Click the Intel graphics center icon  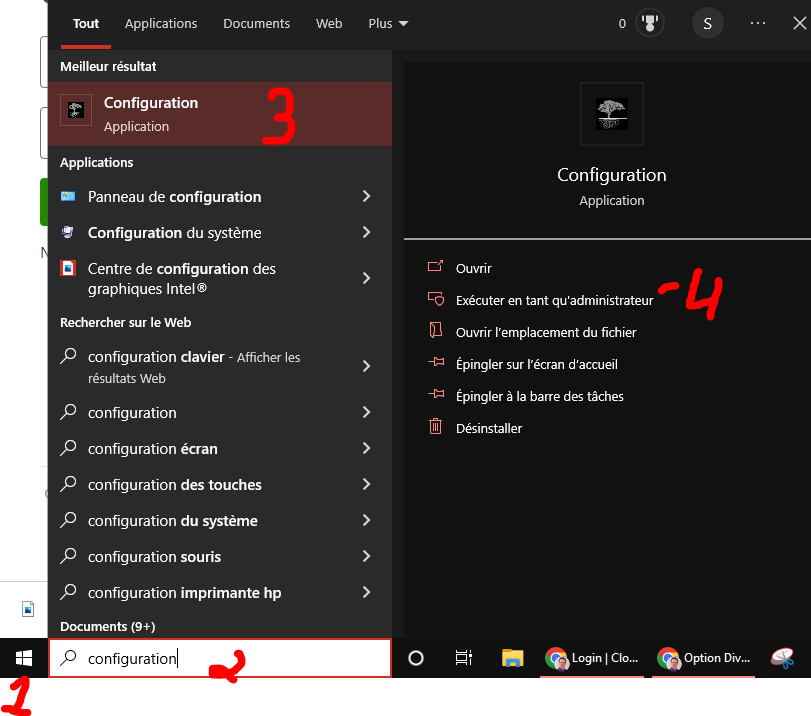coord(68,268)
